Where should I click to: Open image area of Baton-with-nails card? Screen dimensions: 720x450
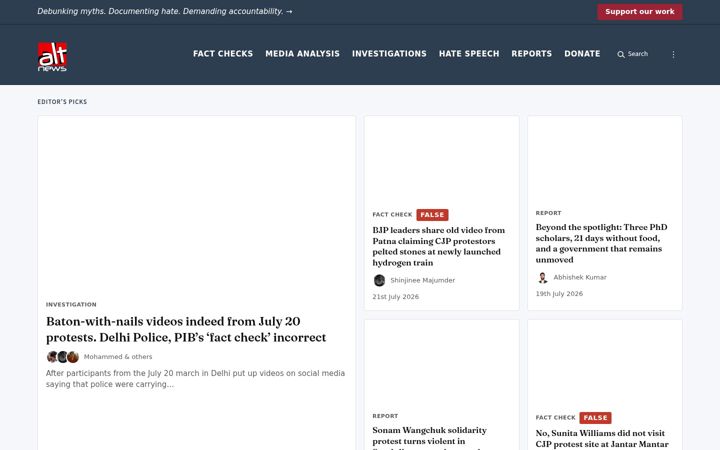197,205
